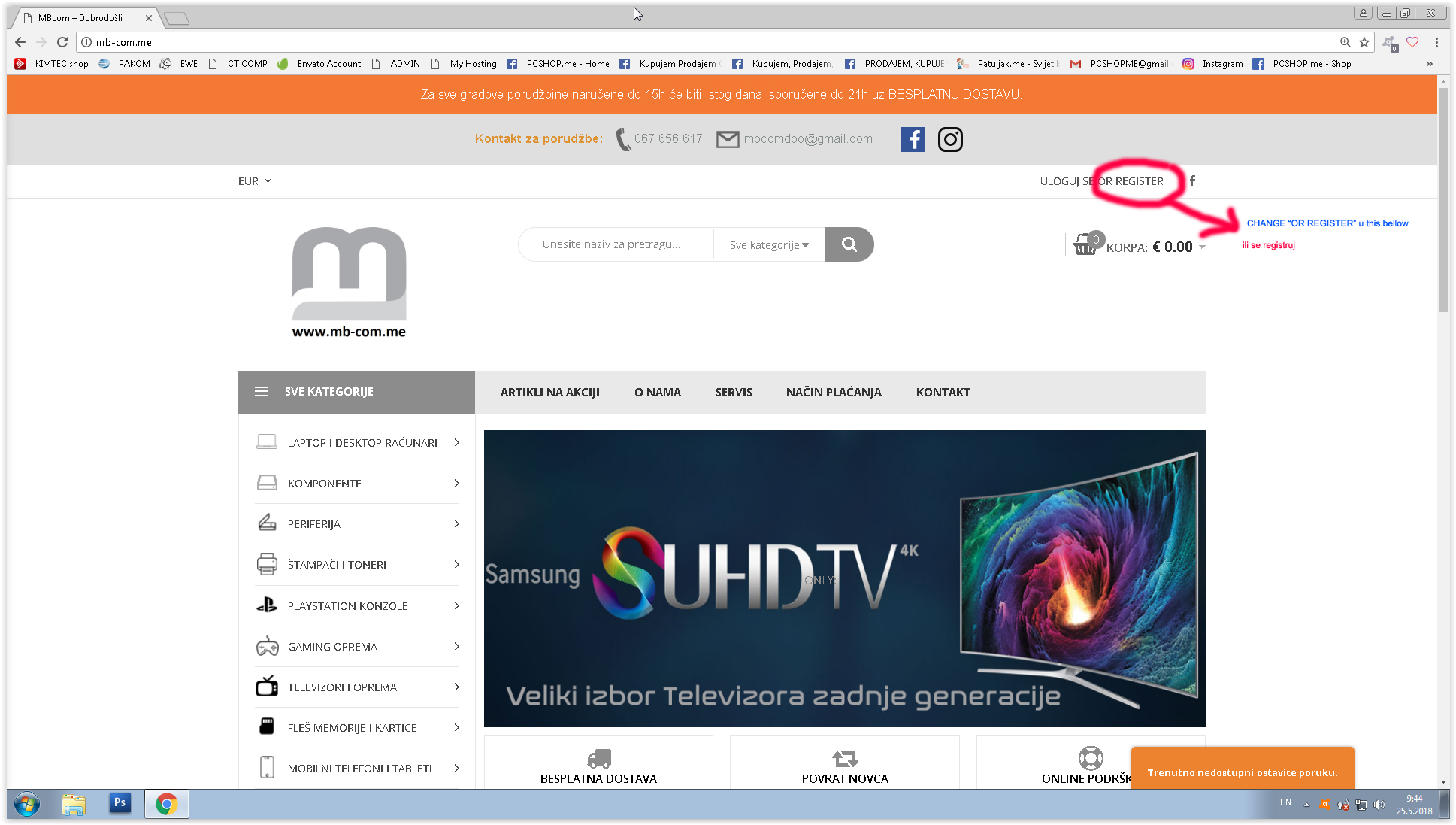Open the Sve kategorije search dropdown
The width and height of the screenshot is (1456, 825).
pos(769,244)
